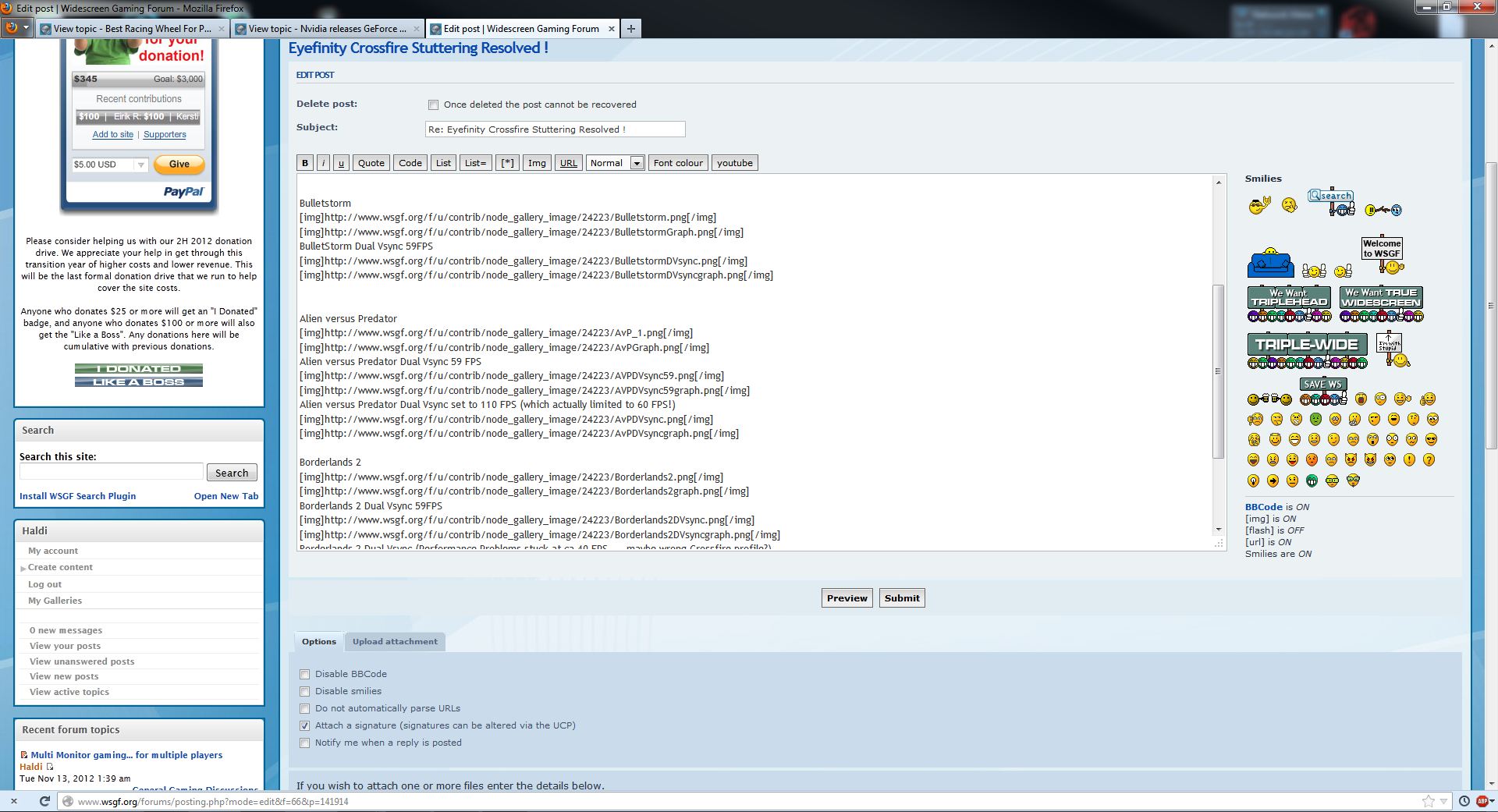Apply italic with the i button

tap(323, 163)
